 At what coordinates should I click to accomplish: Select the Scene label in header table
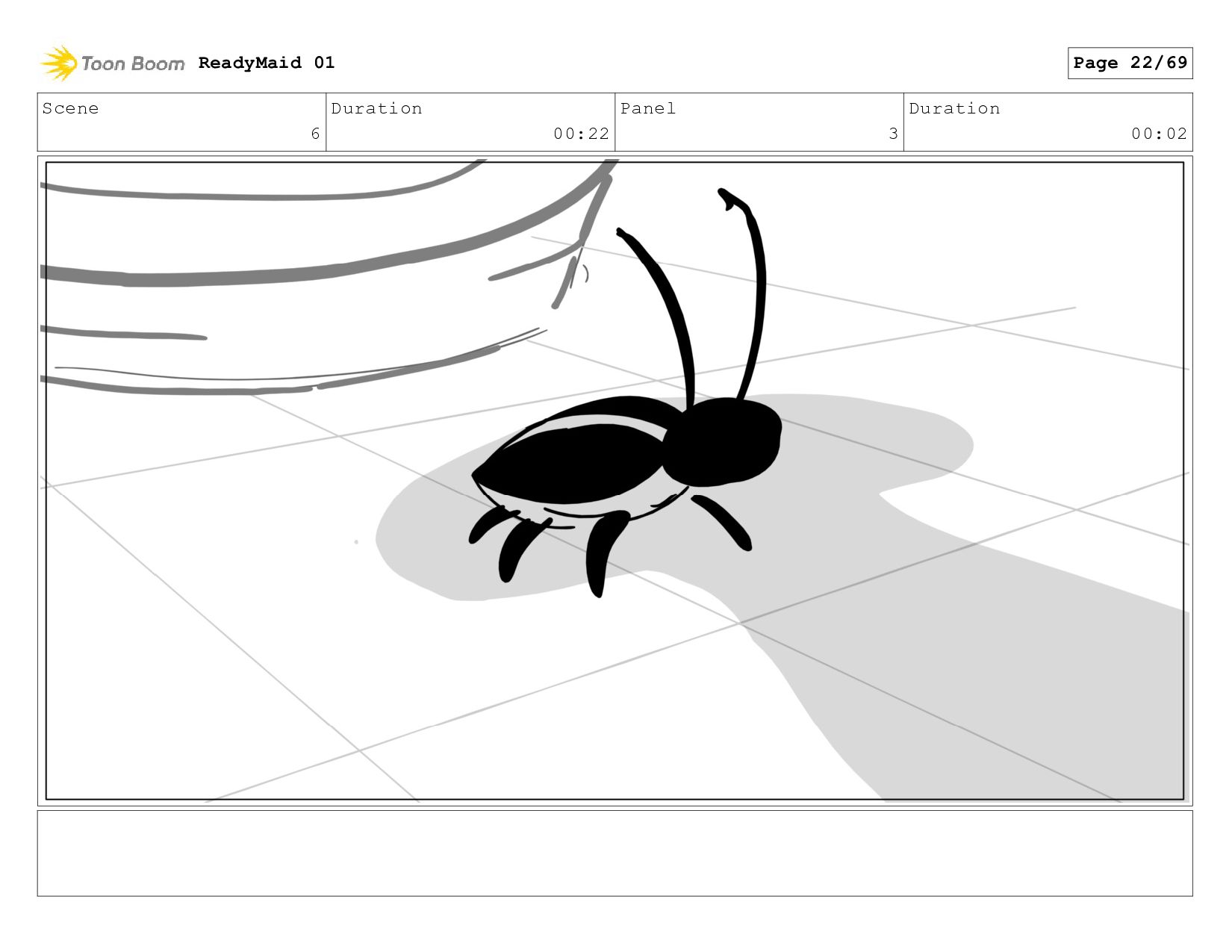coord(71,108)
